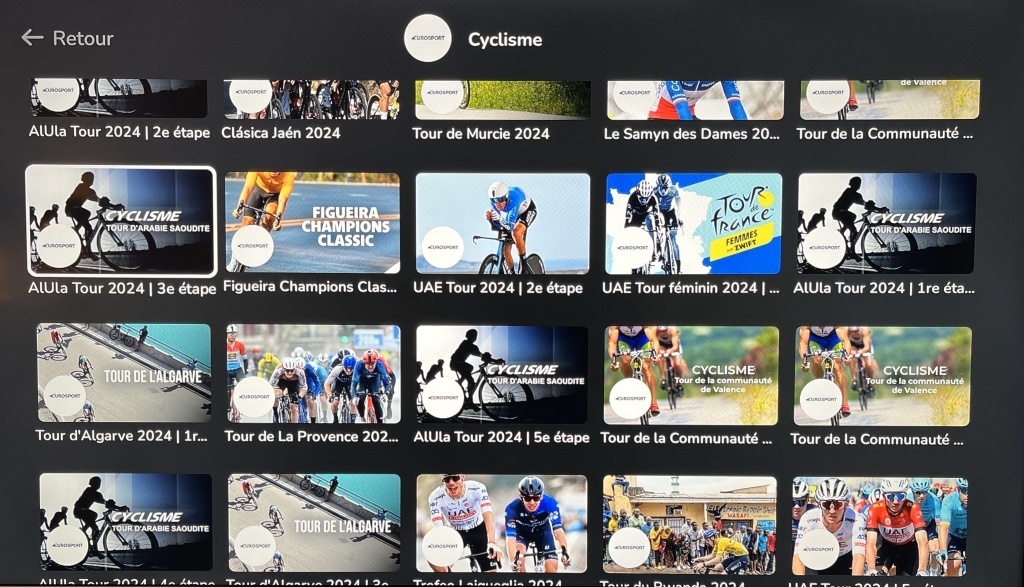The width and height of the screenshot is (1024, 587).
Task: Open Tour du Rwanda crowd thumbnail
Action: pyautogui.click(x=689, y=525)
